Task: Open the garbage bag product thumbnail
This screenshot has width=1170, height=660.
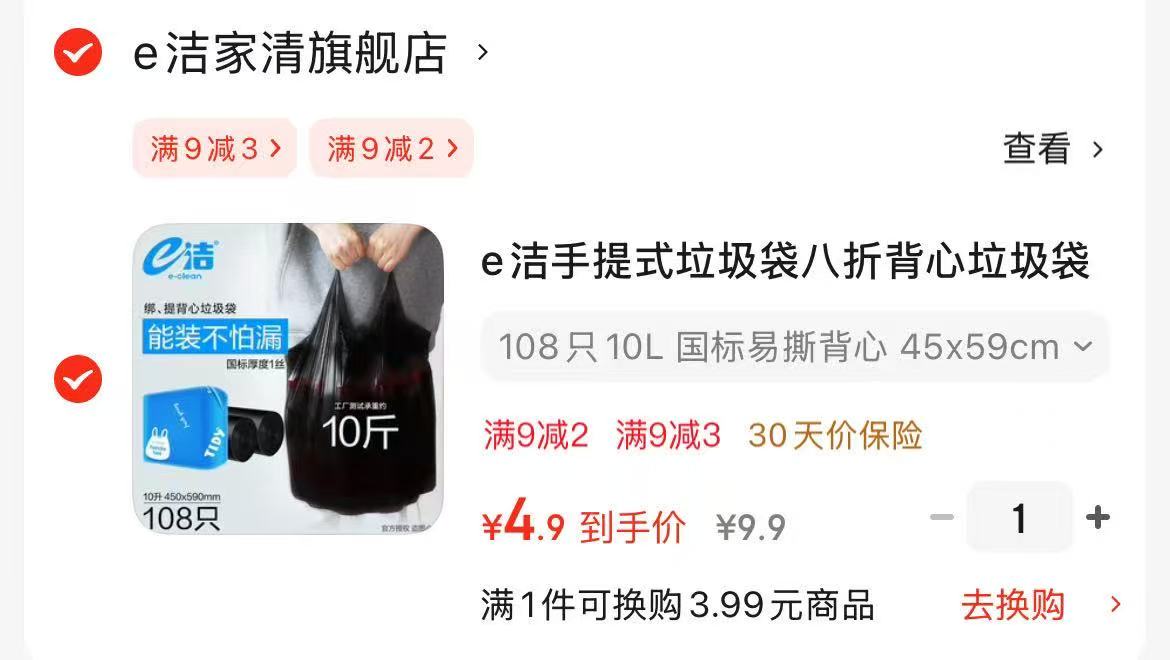Action: 288,379
